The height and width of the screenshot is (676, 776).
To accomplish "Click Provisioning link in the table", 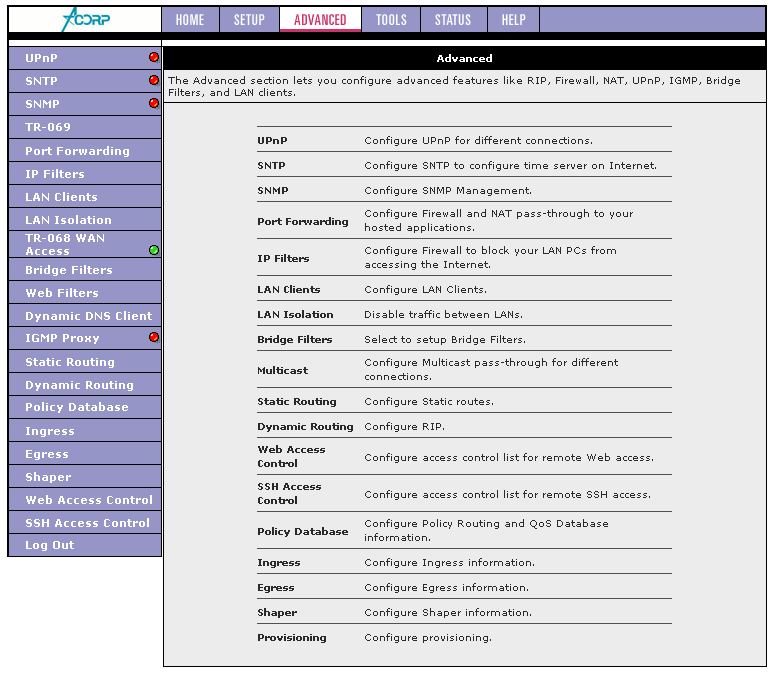I will tap(292, 637).
